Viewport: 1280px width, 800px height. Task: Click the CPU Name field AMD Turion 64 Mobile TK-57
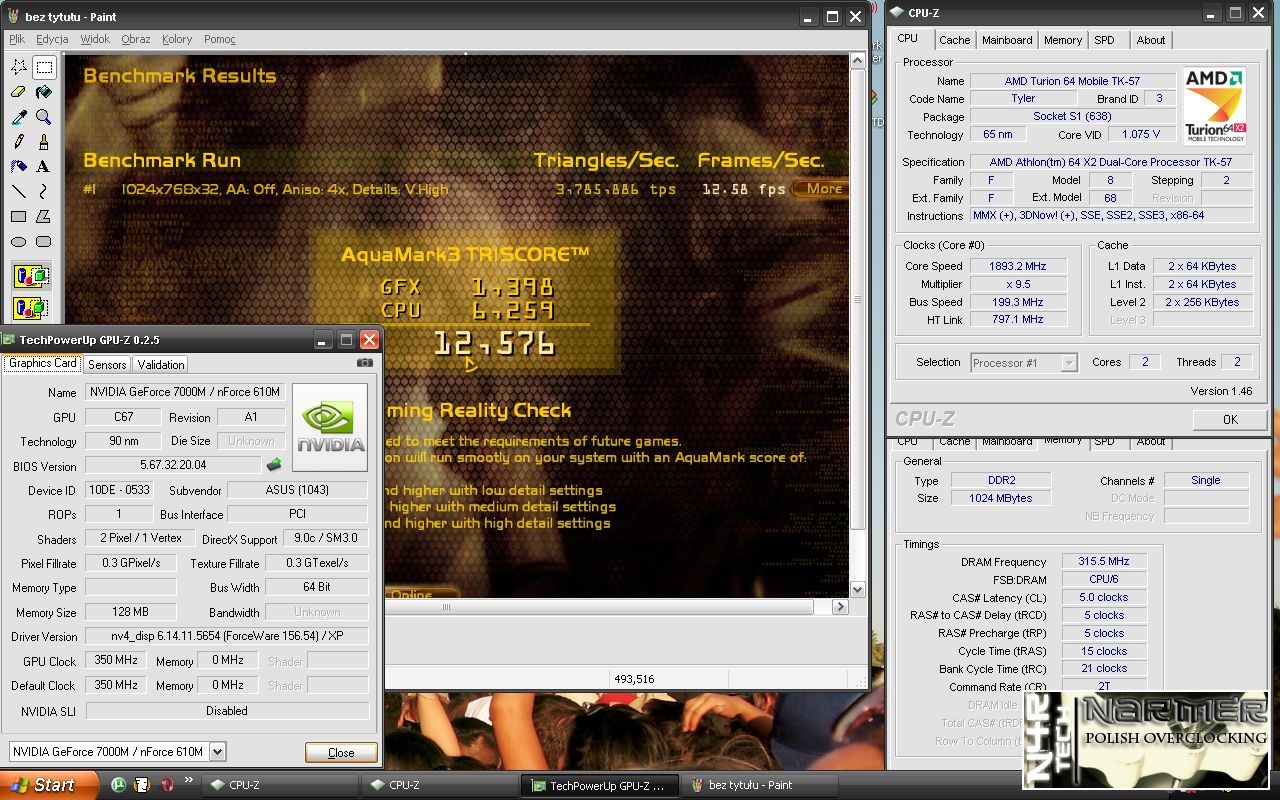click(x=1072, y=81)
